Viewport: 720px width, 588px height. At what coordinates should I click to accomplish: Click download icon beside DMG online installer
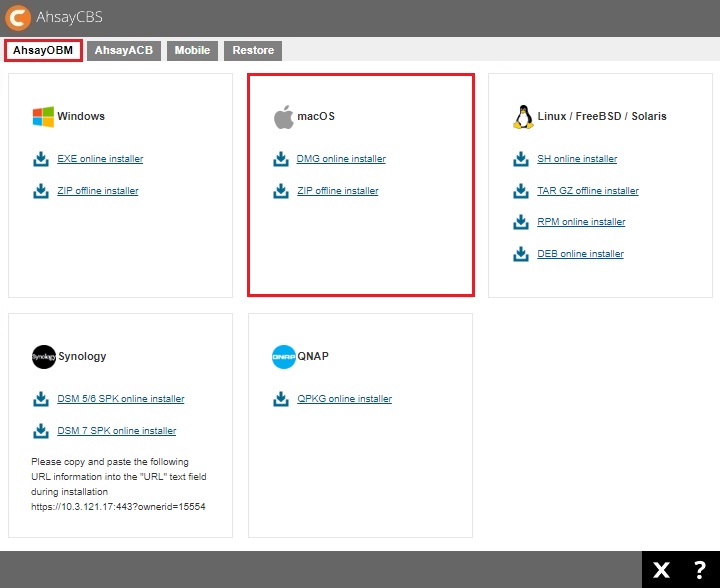(281, 159)
